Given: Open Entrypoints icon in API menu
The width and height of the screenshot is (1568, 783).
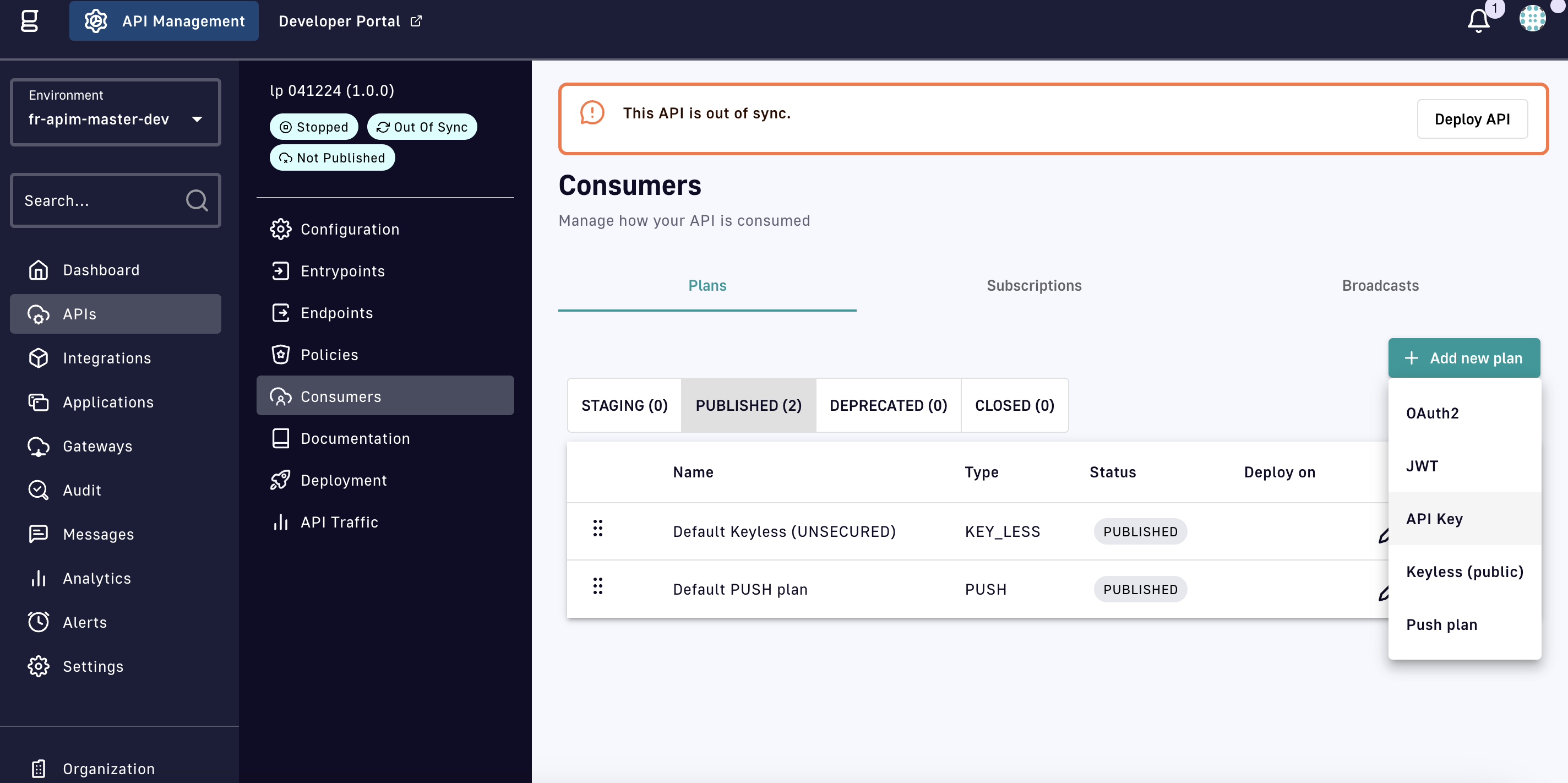Looking at the screenshot, I should pyautogui.click(x=281, y=271).
